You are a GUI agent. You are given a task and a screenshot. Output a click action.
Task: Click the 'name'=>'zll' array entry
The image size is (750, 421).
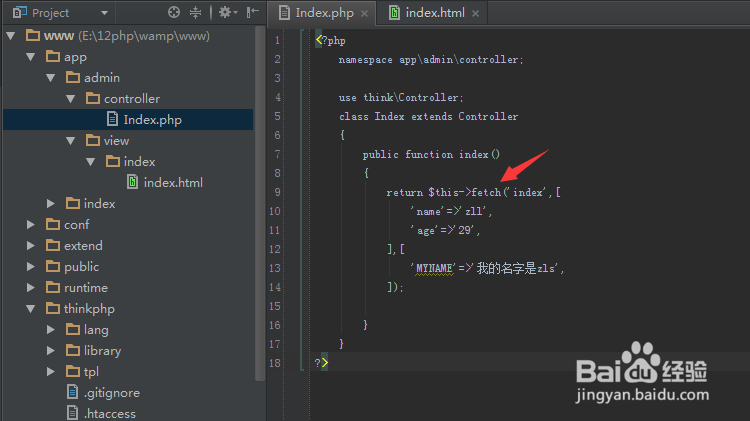[451, 211]
